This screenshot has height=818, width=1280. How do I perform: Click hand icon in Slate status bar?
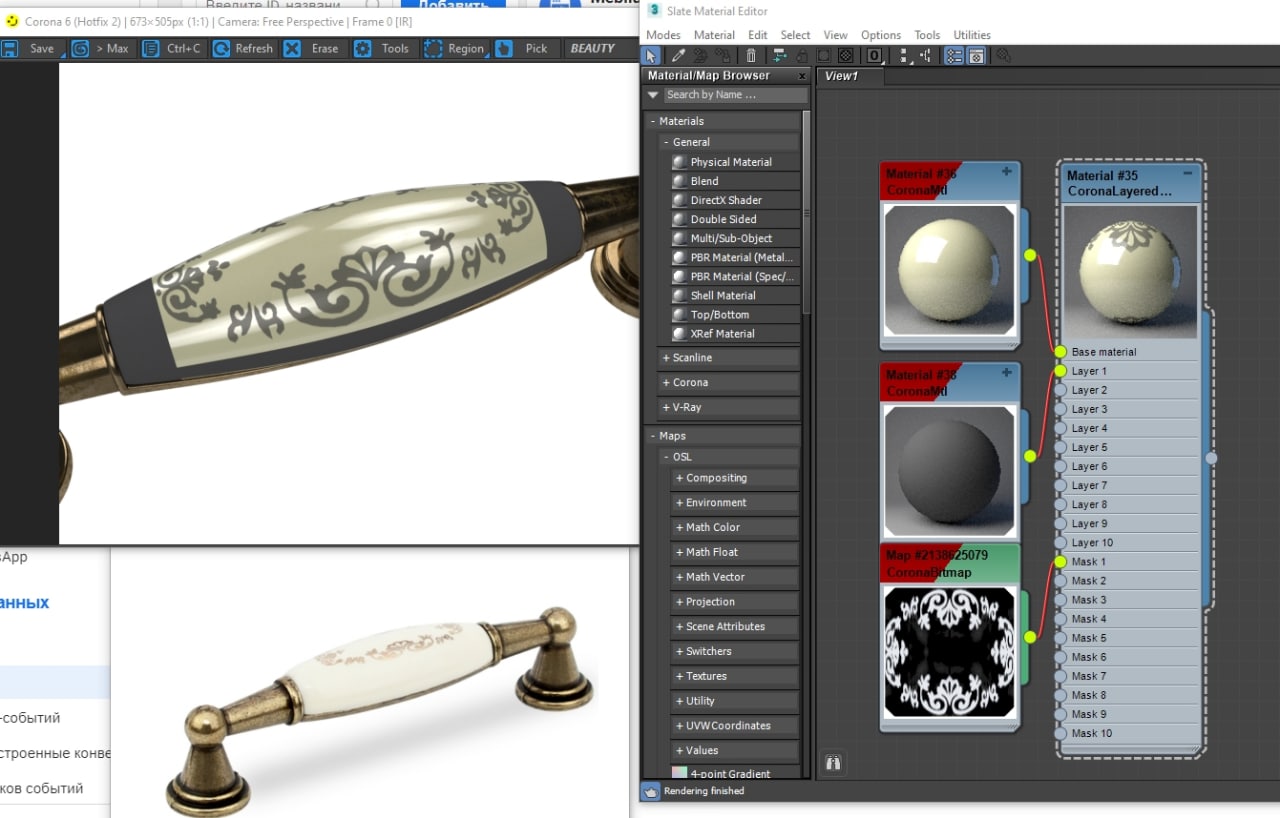650,791
